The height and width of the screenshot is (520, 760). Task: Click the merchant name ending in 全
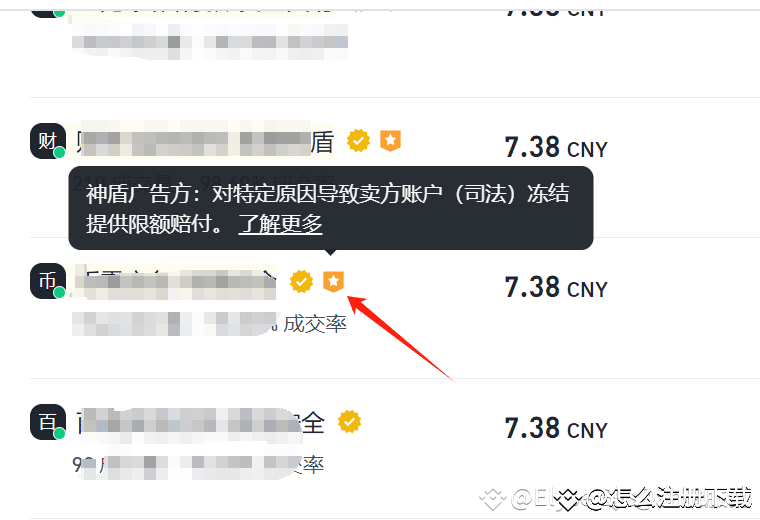click(x=200, y=422)
